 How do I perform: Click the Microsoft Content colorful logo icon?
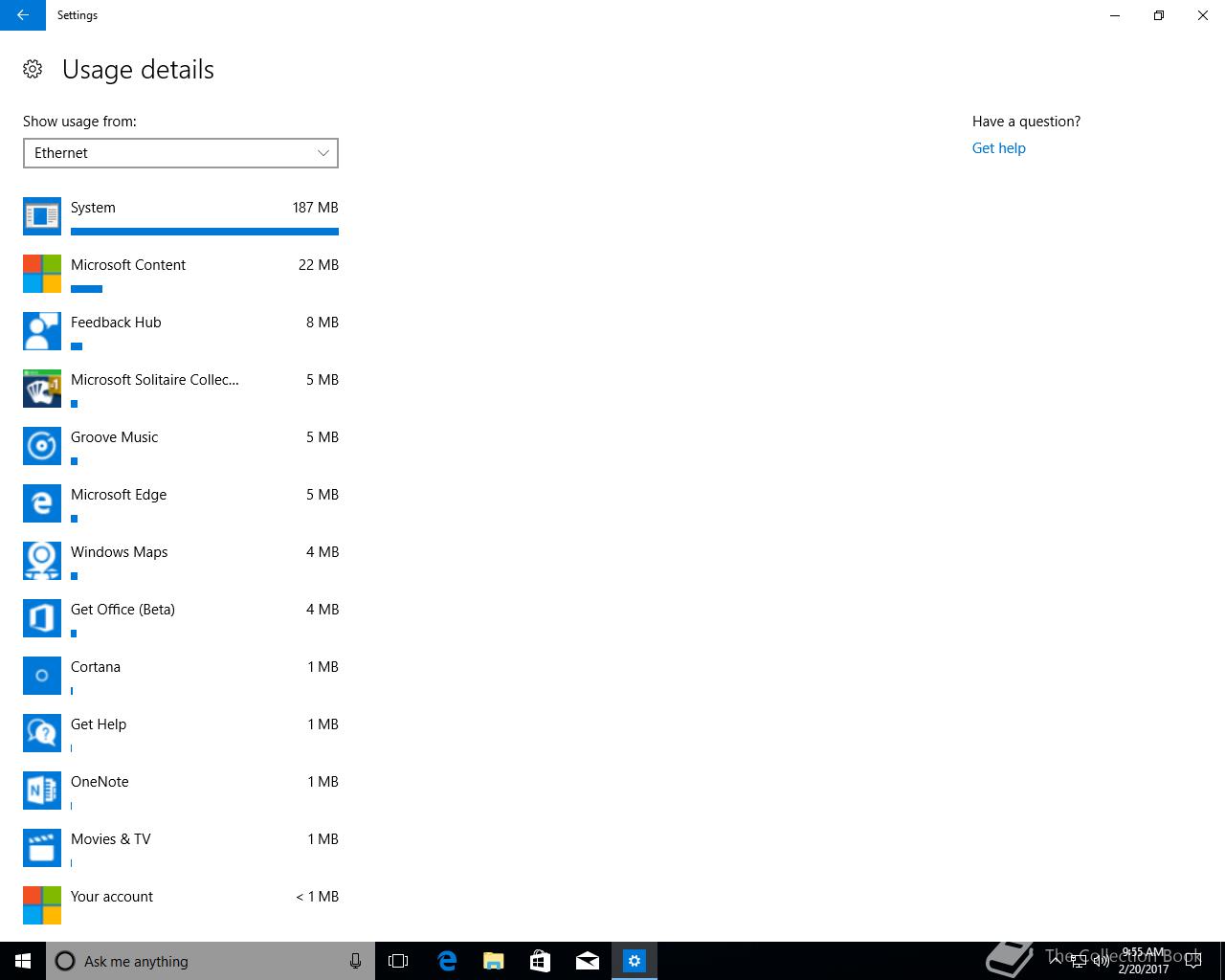42,274
